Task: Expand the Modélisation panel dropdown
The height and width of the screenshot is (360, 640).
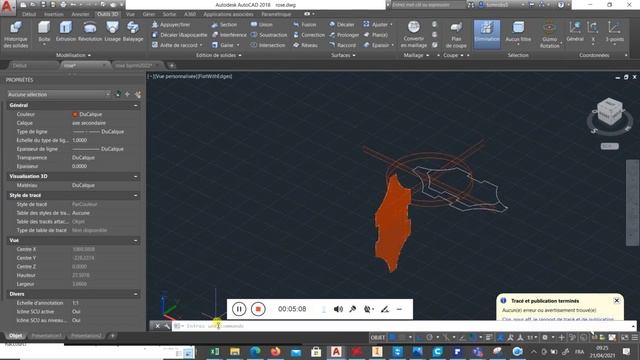Action: coord(73,55)
